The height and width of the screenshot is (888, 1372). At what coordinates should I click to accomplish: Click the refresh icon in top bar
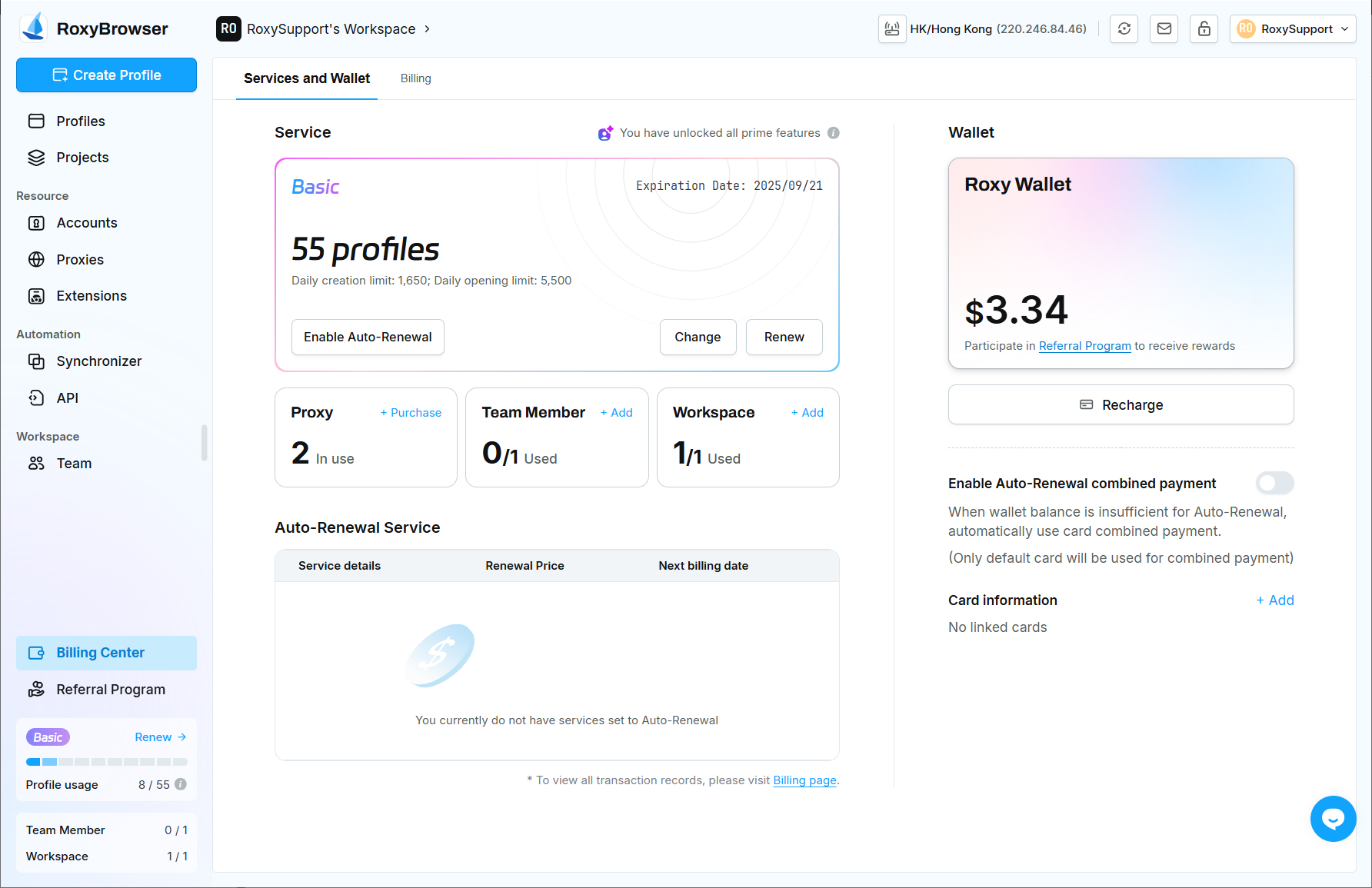pyautogui.click(x=1124, y=29)
